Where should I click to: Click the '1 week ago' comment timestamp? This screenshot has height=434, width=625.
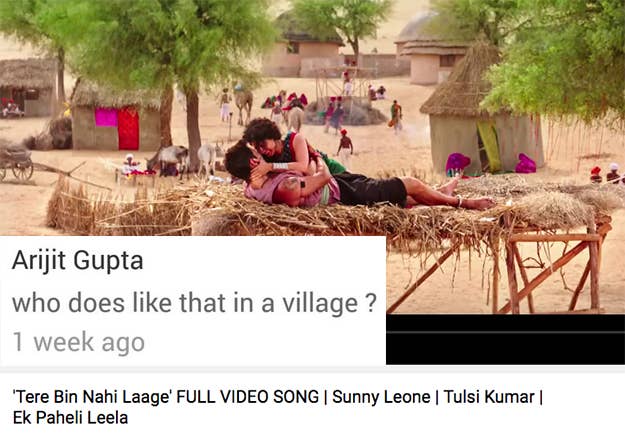(79, 342)
